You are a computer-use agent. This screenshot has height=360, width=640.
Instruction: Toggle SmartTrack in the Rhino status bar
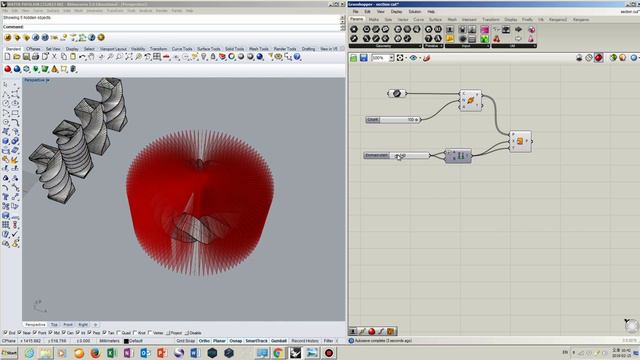(256, 341)
